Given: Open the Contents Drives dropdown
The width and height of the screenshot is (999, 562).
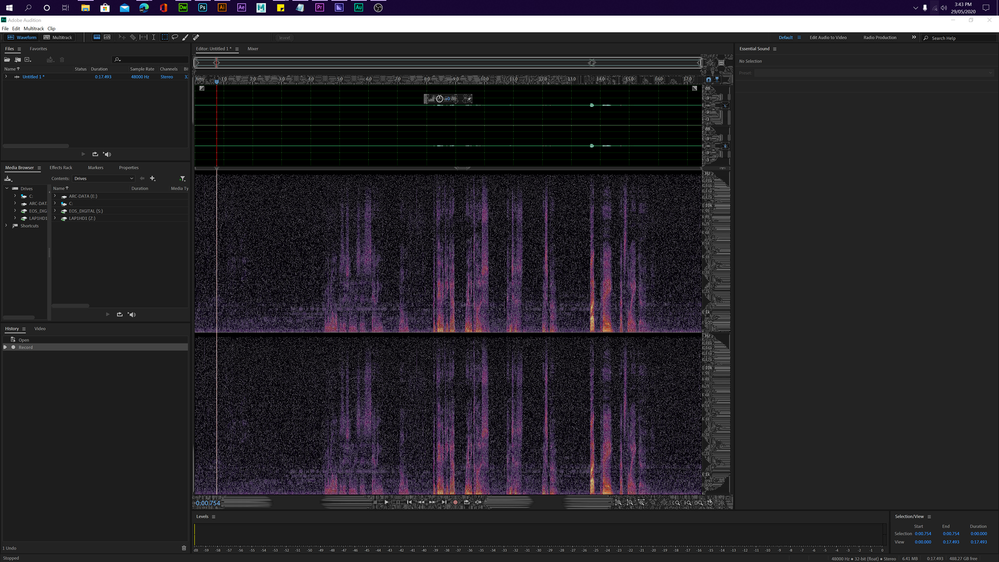Looking at the screenshot, I should (x=104, y=178).
